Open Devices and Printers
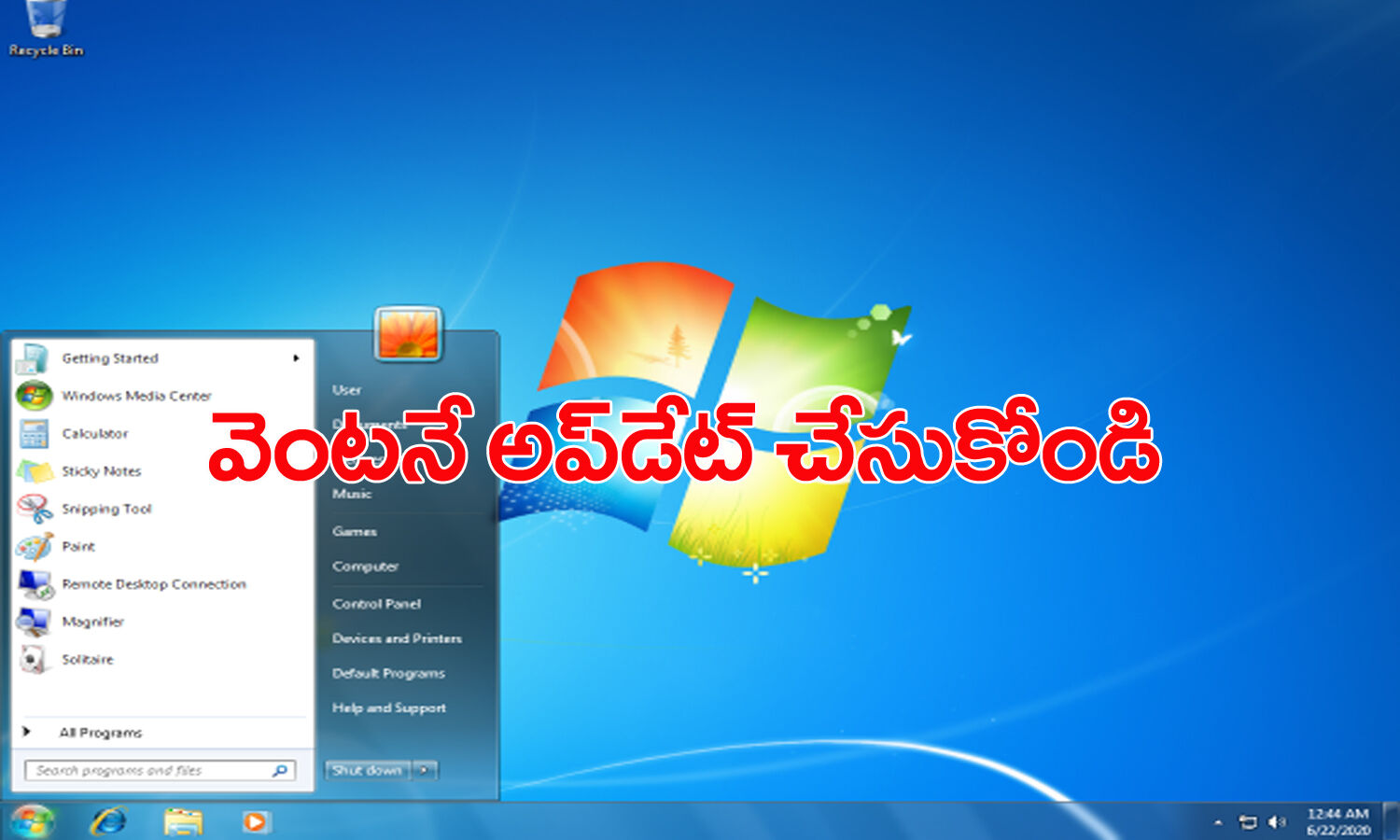 click(x=397, y=638)
